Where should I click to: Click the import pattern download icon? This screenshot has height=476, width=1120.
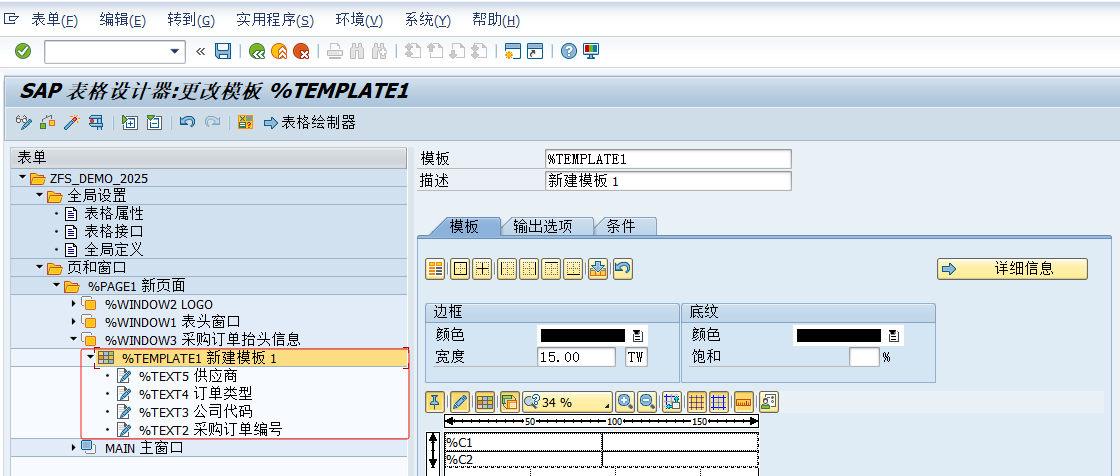click(x=598, y=269)
